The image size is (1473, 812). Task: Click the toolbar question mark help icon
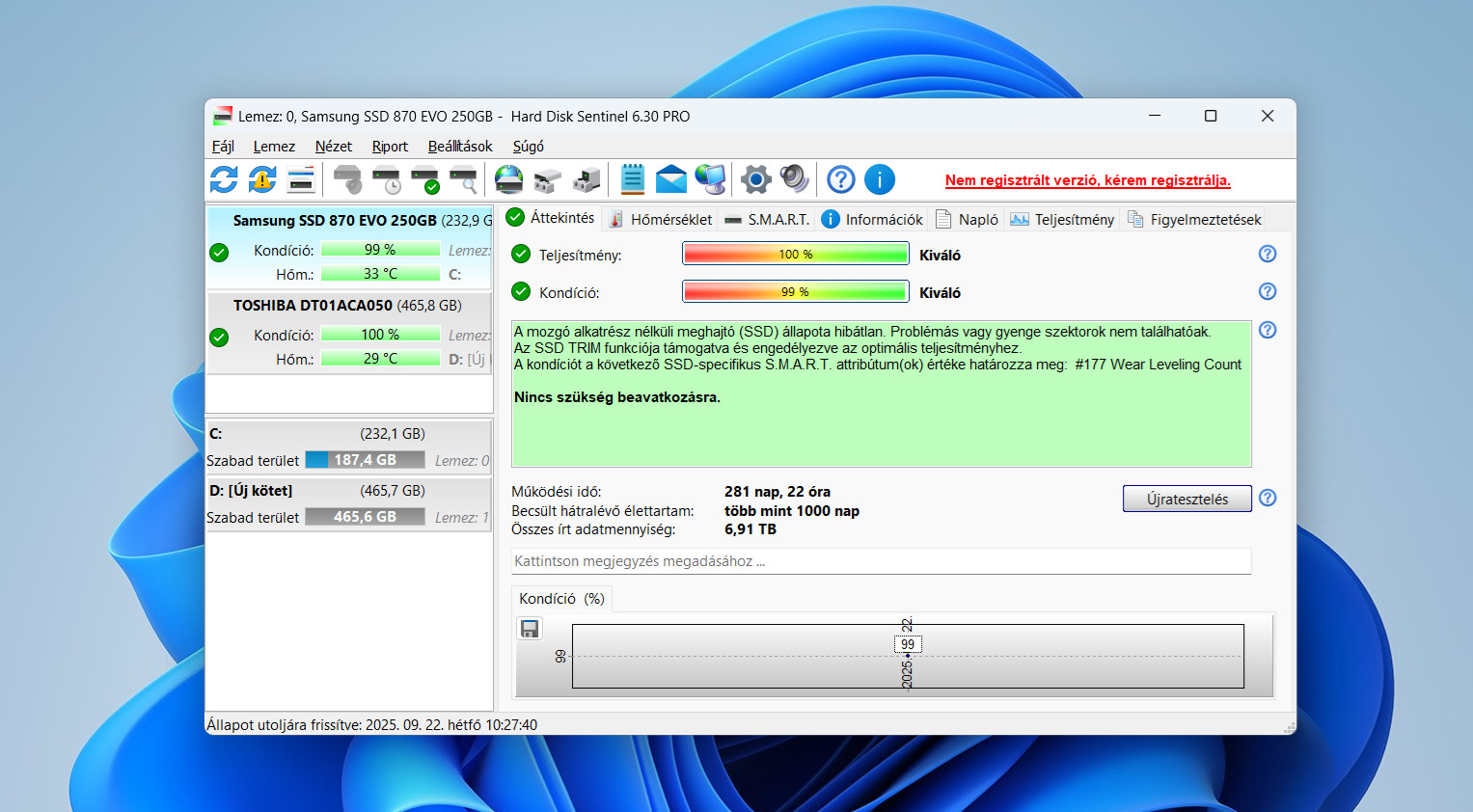point(841,179)
